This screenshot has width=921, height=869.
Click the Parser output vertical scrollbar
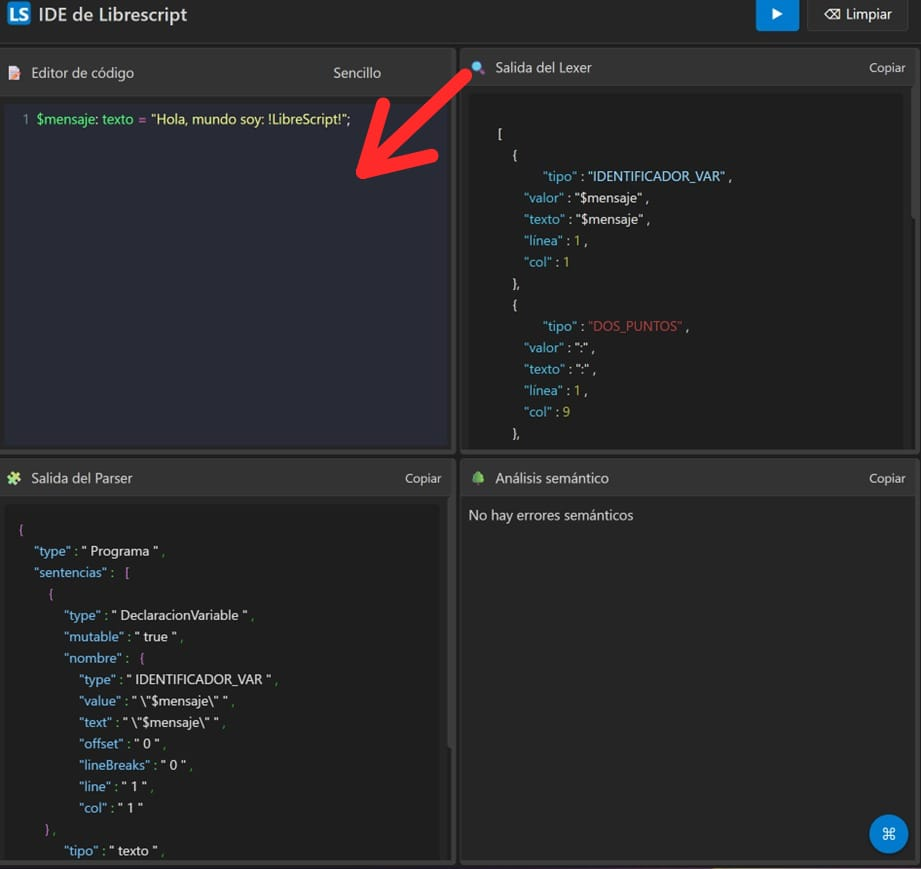tap(450, 623)
